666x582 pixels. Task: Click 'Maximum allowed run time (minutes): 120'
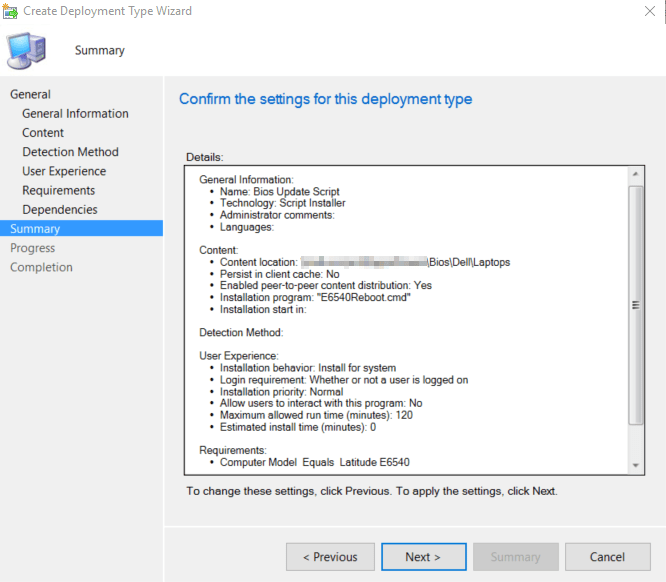[x=316, y=415]
